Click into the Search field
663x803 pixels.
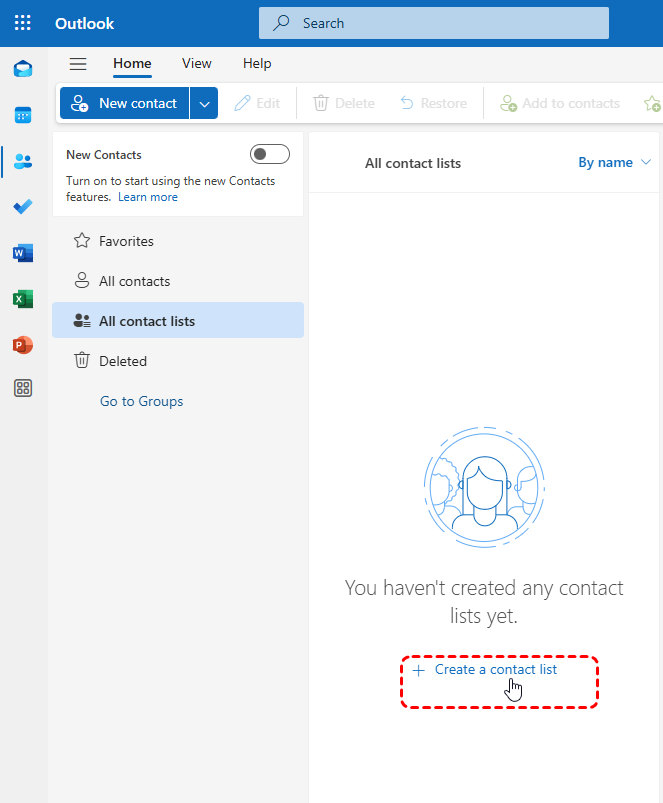(434, 23)
